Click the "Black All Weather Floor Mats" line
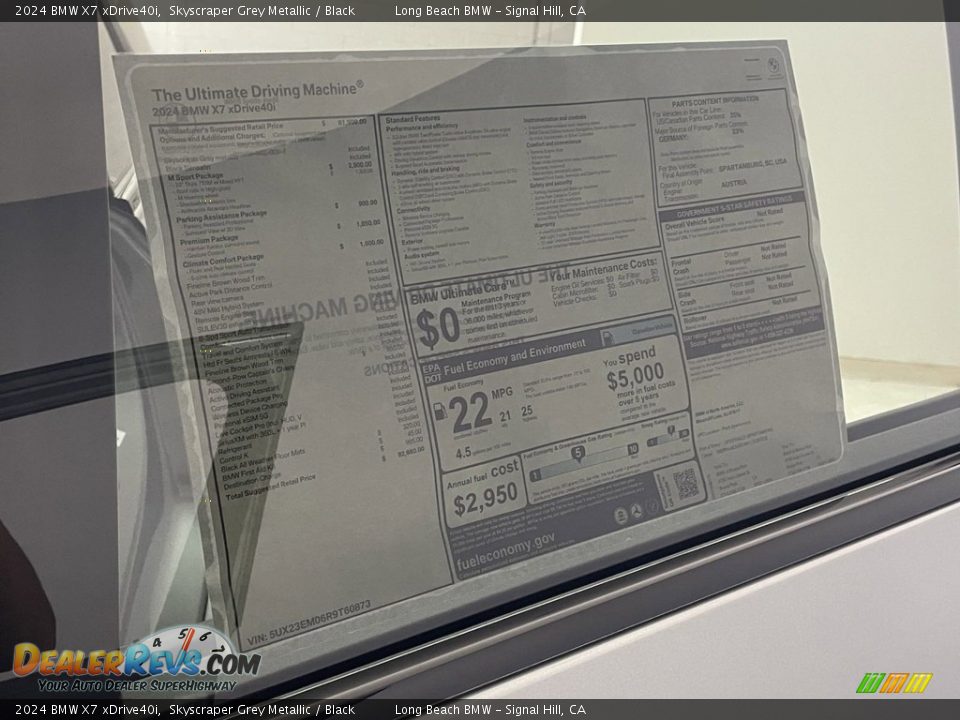This screenshot has height=720, width=960. tap(262, 460)
